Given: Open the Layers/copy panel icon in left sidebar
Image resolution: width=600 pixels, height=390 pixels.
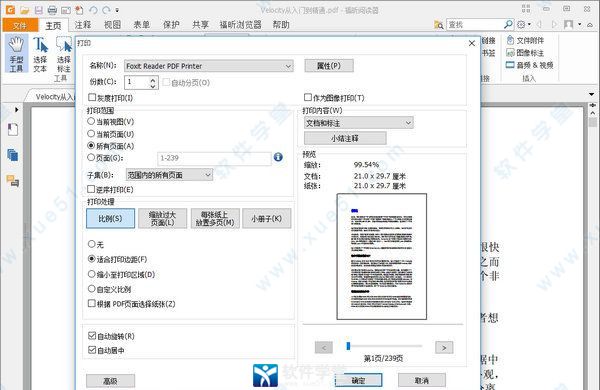Looking at the screenshot, I should 13,155.
